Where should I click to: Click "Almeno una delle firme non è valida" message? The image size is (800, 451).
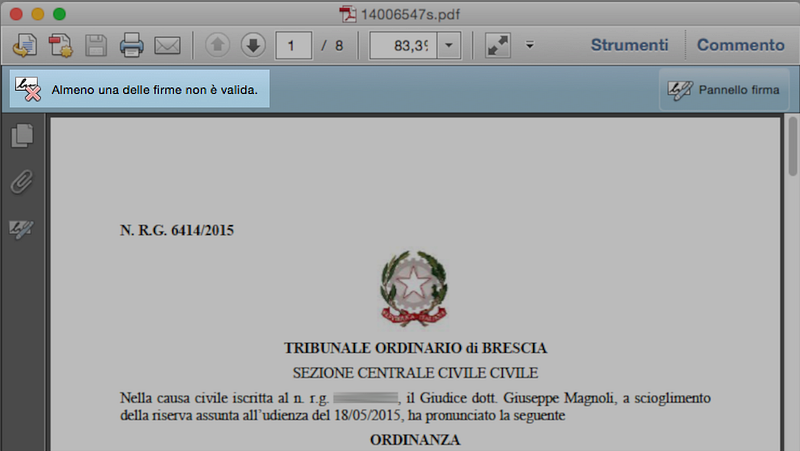pyautogui.click(x=155, y=90)
